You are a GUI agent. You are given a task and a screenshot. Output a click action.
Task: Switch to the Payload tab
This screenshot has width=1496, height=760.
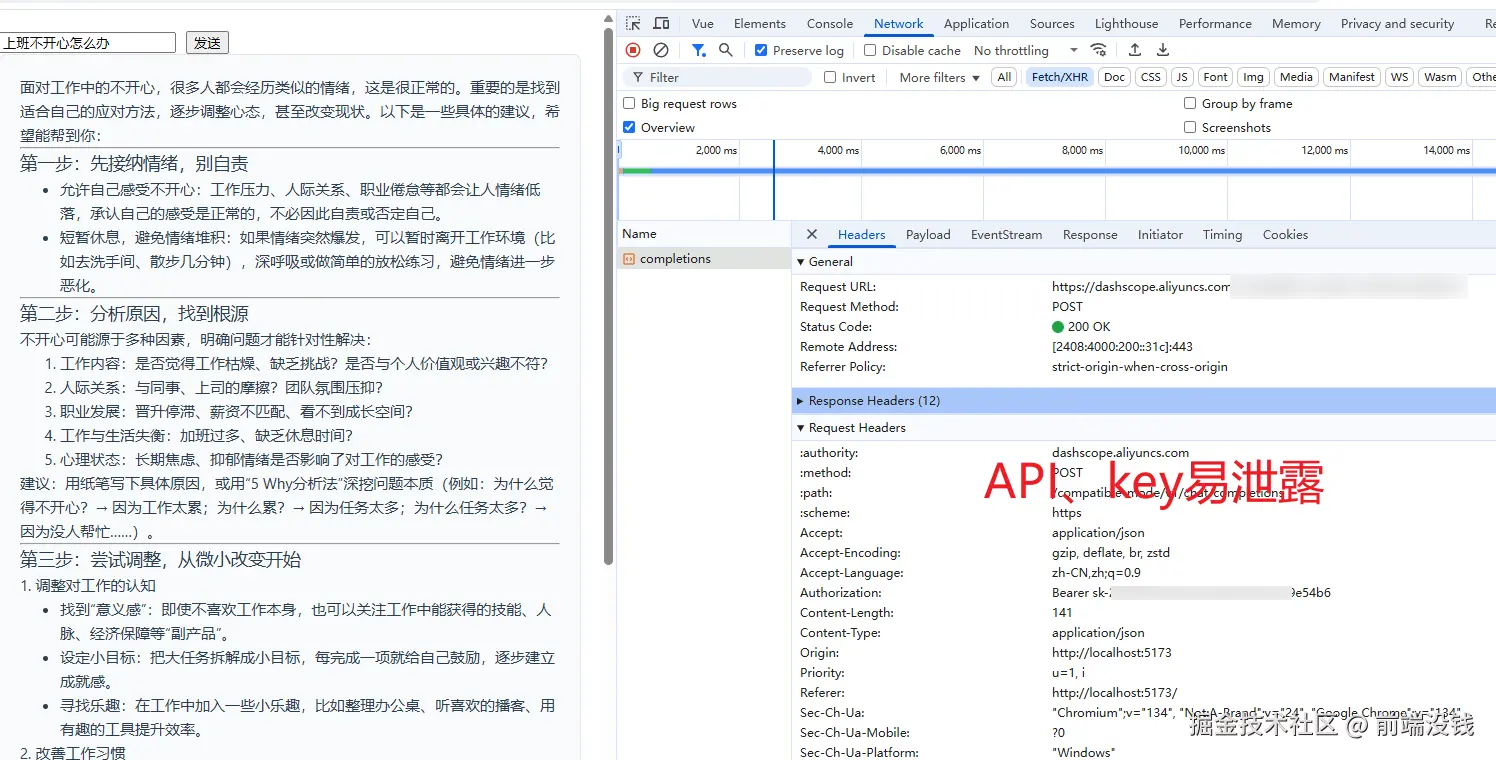tap(928, 235)
